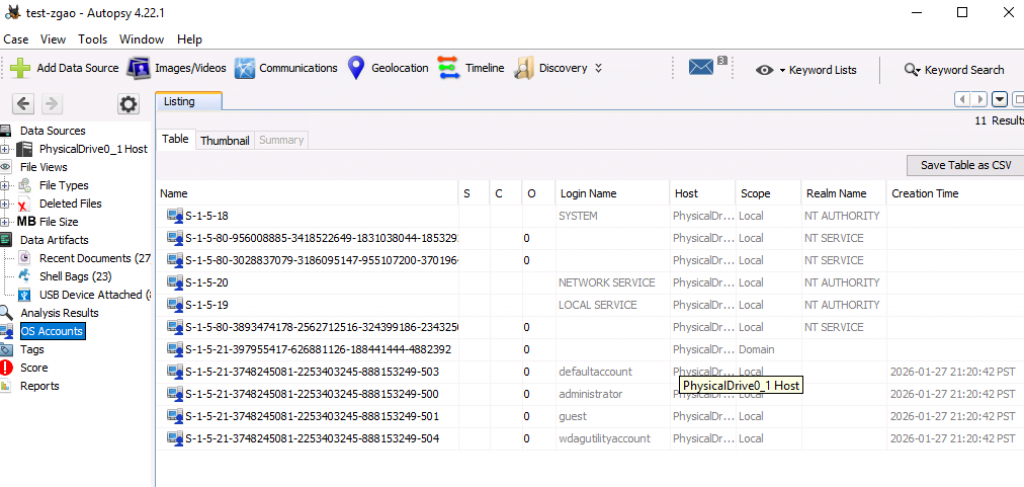
Task: Expand the File Types tree node
Action: pyautogui.click(x=5, y=185)
